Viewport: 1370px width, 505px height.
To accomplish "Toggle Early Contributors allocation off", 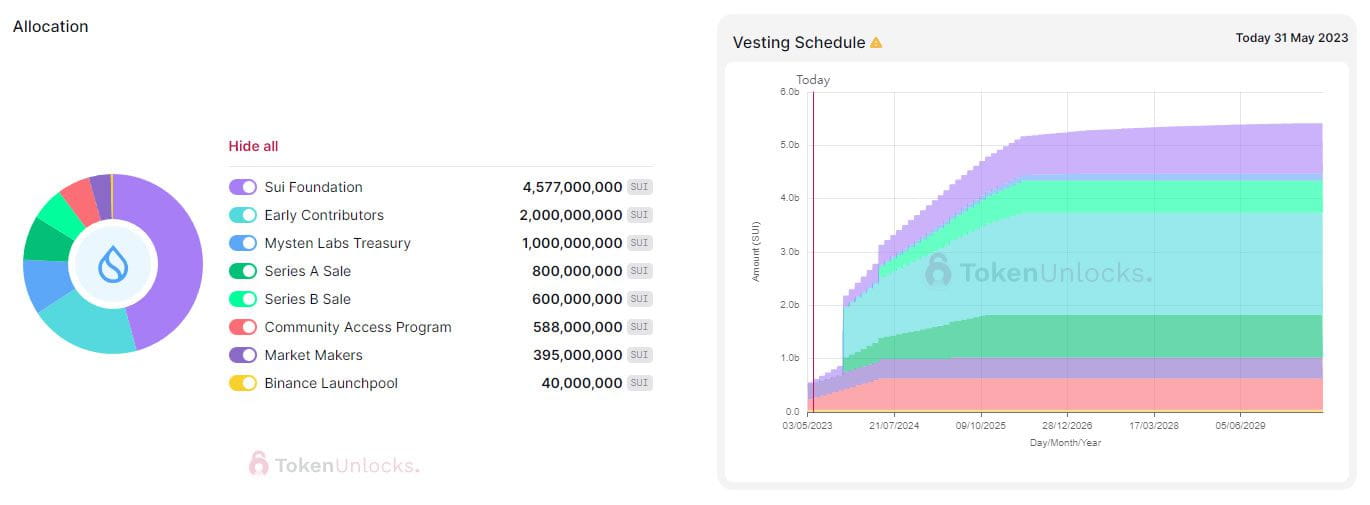I will 243,215.
